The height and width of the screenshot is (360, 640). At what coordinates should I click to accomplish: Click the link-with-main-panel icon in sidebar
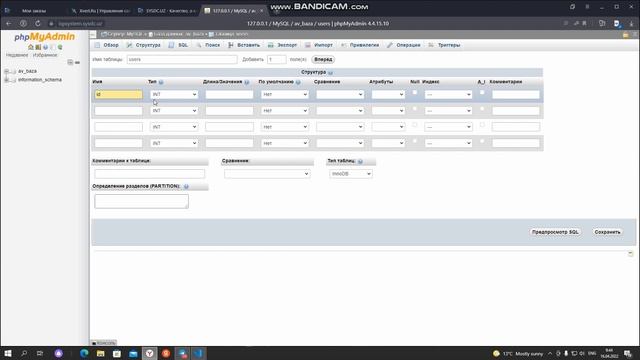(78, 62)
